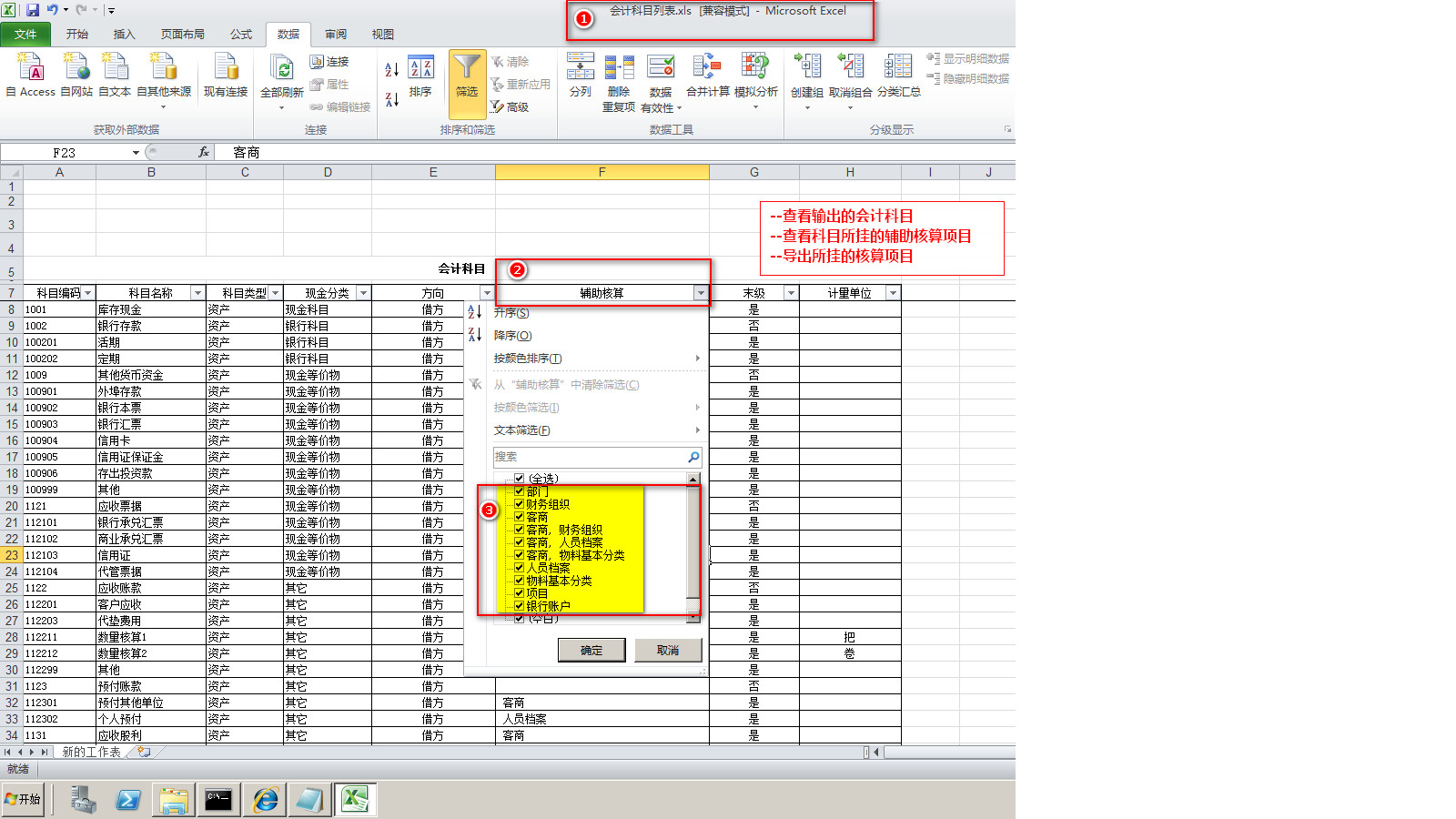Click the Filter (筛选) funnel icon
Screen dimensions: 1456x819
[467, 68]
